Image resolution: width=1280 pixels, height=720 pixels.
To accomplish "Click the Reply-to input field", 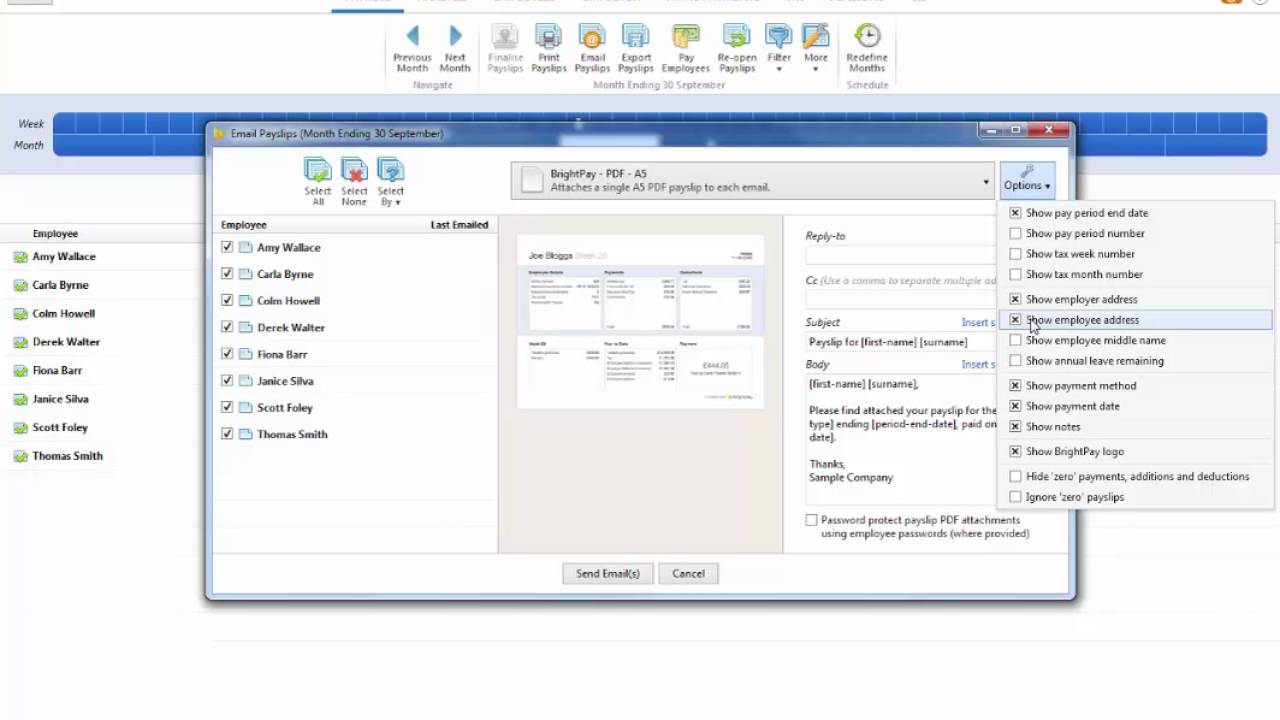I will 902,255.
